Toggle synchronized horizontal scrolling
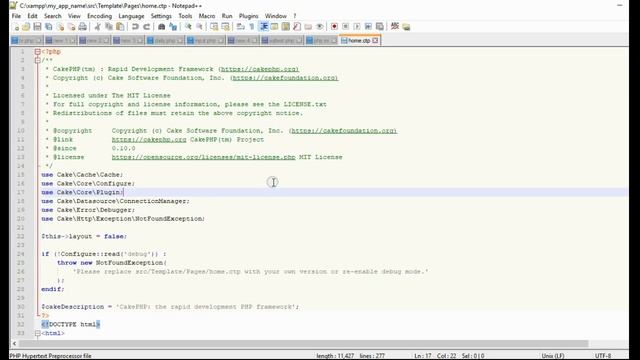640x360 pixels. (x=225, y=27)
